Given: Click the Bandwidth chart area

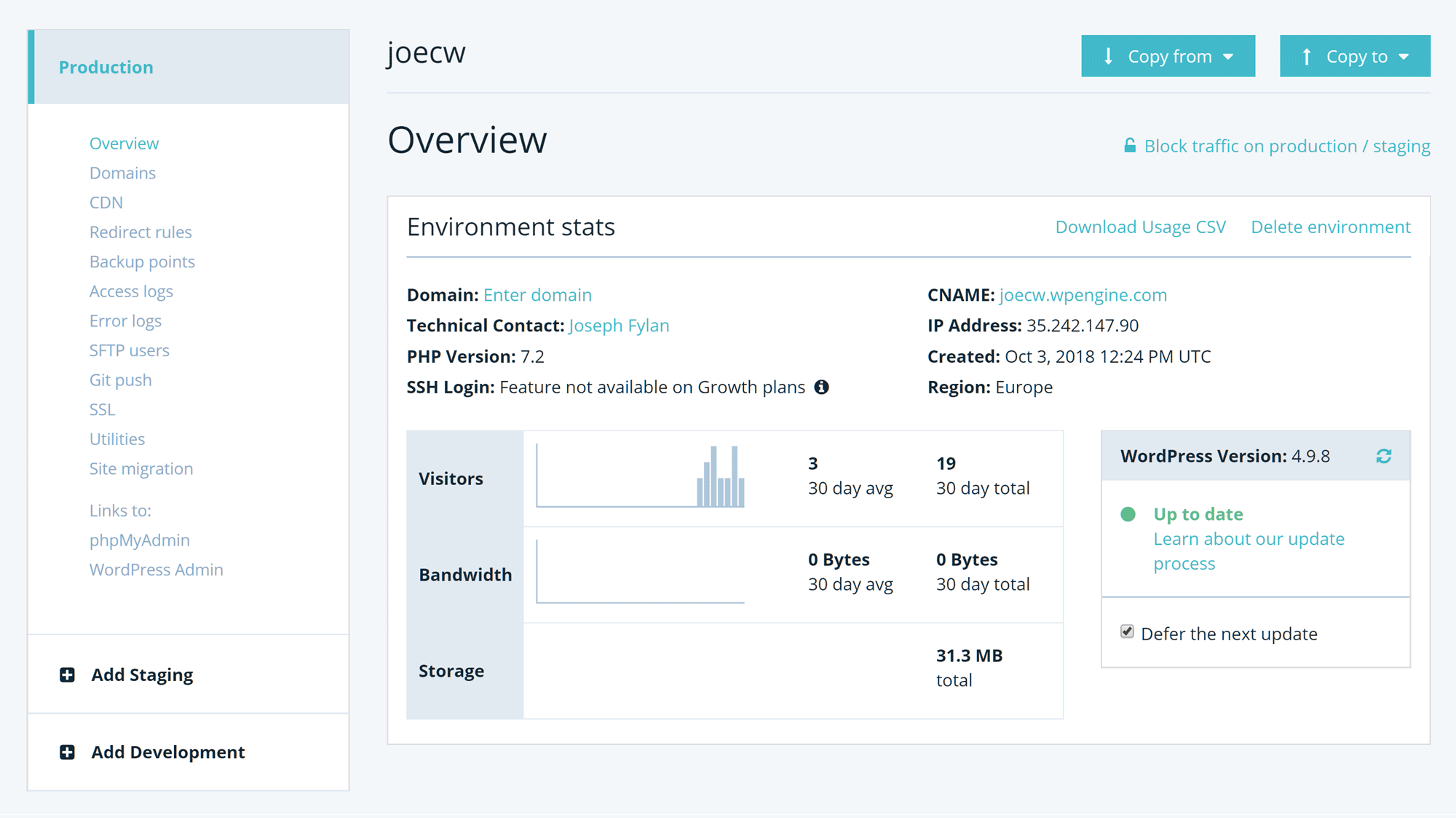Looking at the screenshot, I should [641, 572].
